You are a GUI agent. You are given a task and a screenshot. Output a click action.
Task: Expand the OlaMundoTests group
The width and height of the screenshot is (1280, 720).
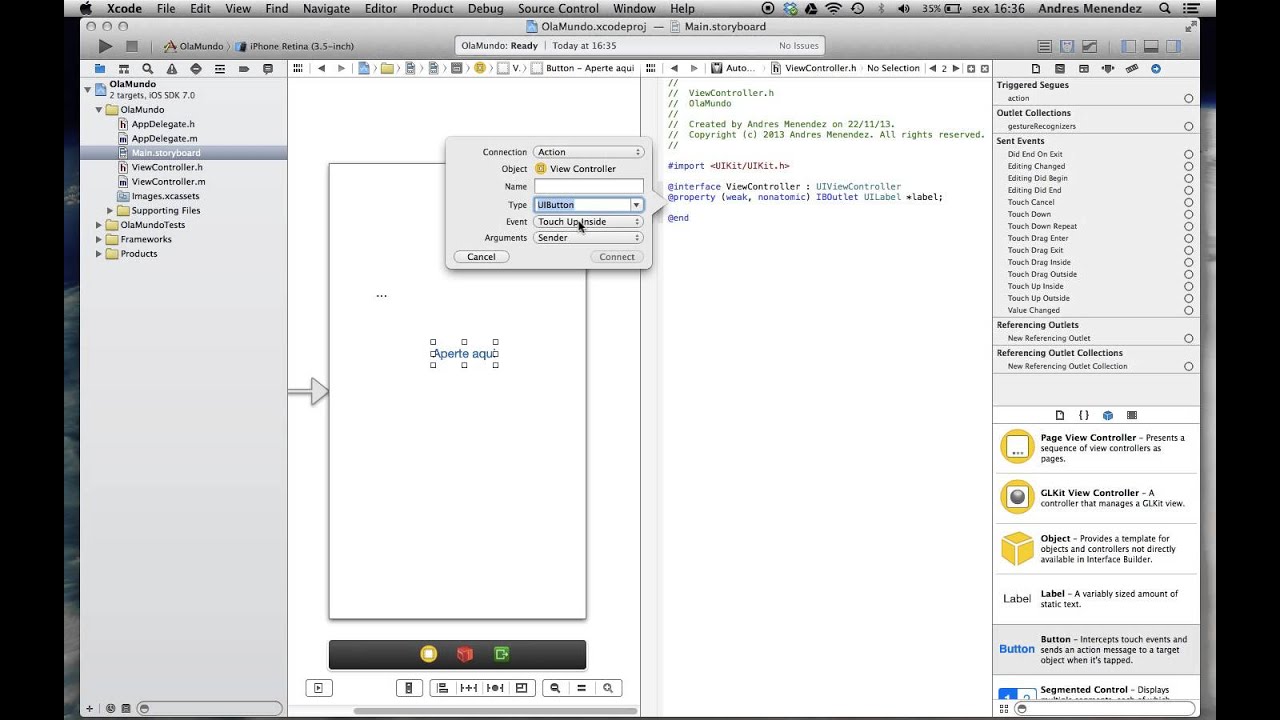[x=99, y=225]
